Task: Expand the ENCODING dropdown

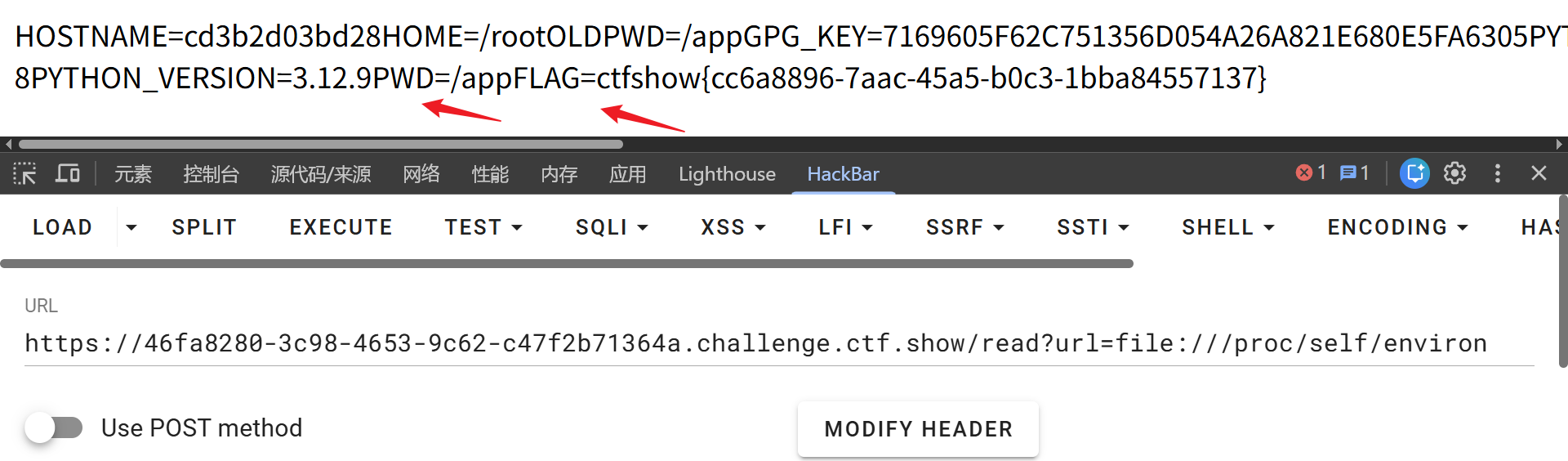Action: pyautogui.click(x=1397, y=227)
